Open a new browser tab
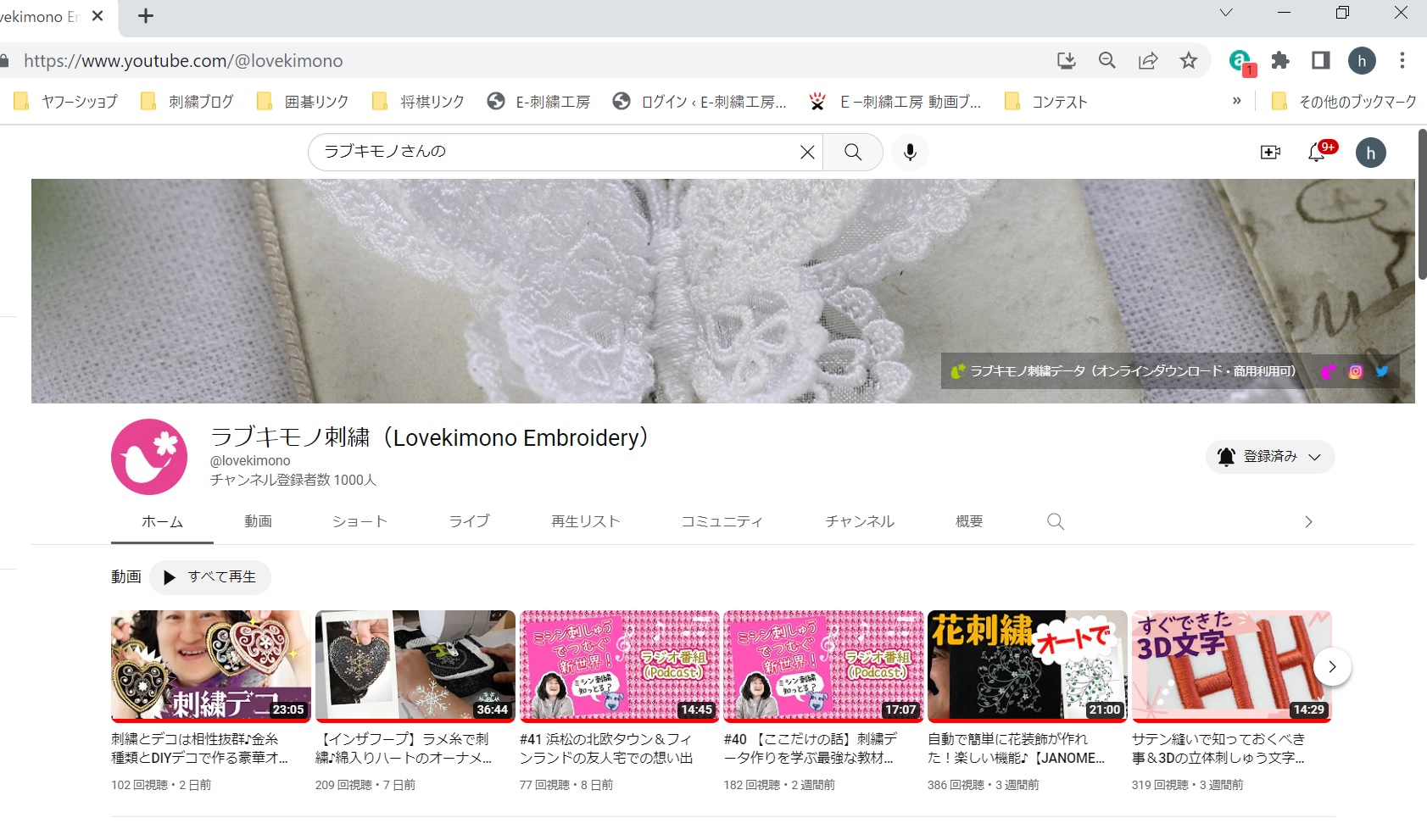 tap(146, 15)
